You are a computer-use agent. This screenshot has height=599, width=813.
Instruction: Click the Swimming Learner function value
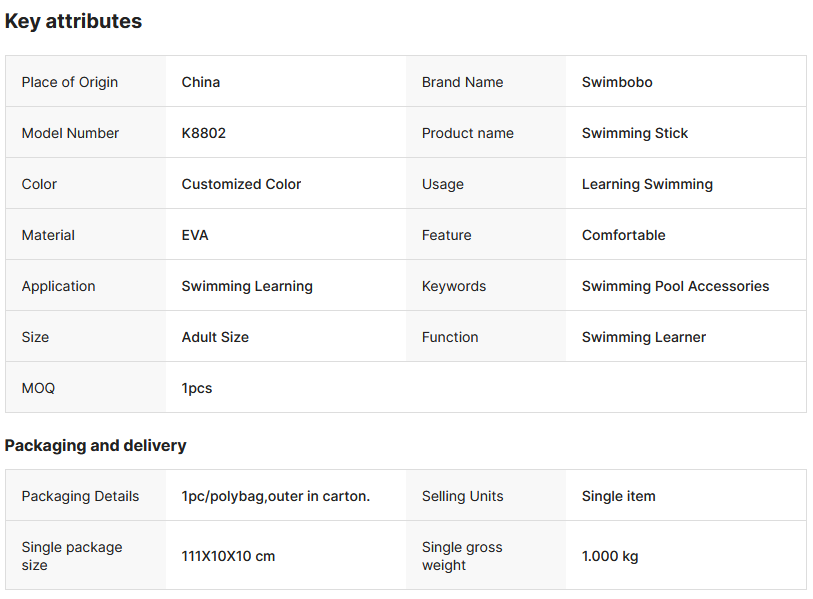coord(644,337)
